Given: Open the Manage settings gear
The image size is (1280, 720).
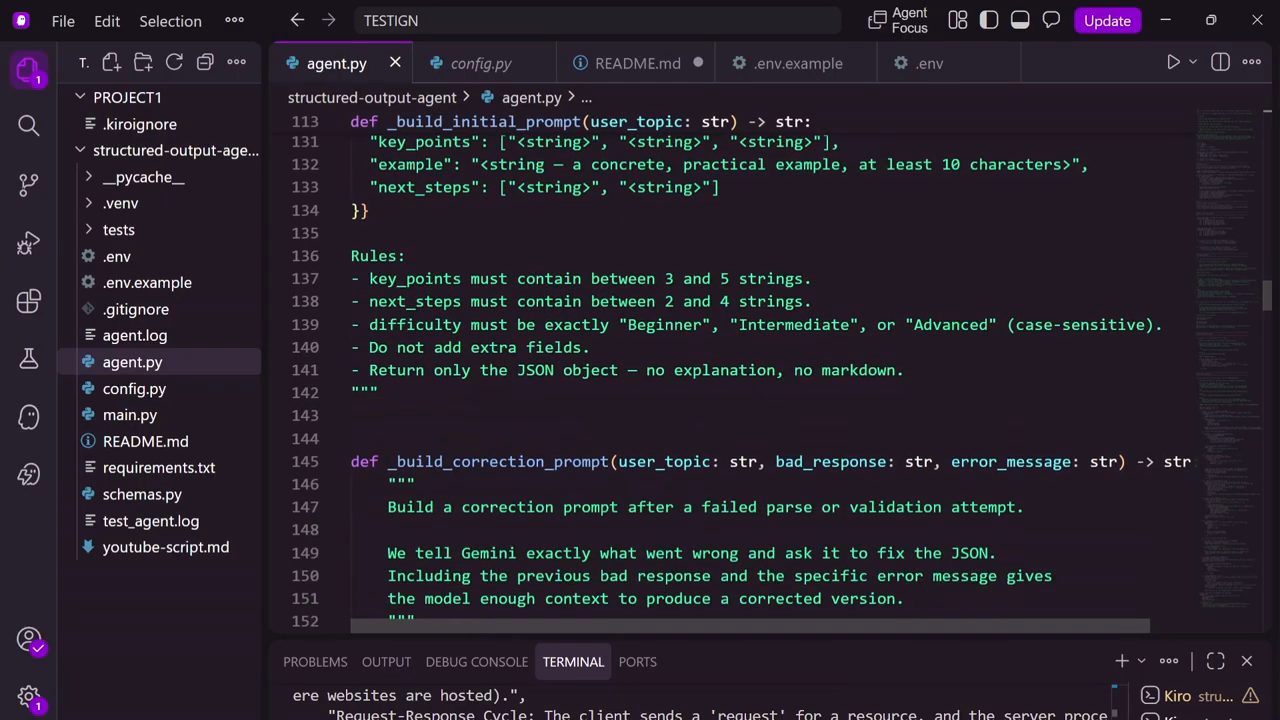Looking at the screenshot, I should (x=28, y=697).
